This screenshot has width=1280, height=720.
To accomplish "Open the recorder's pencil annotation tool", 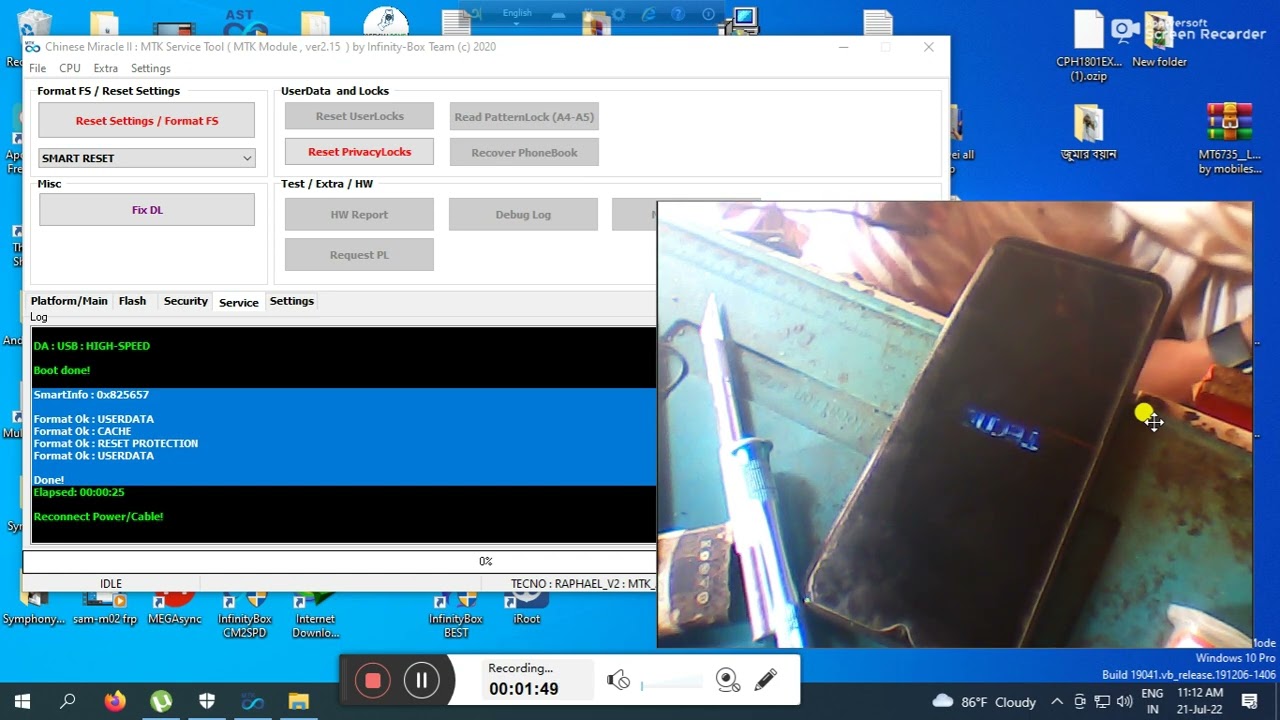I will [766, 680].
